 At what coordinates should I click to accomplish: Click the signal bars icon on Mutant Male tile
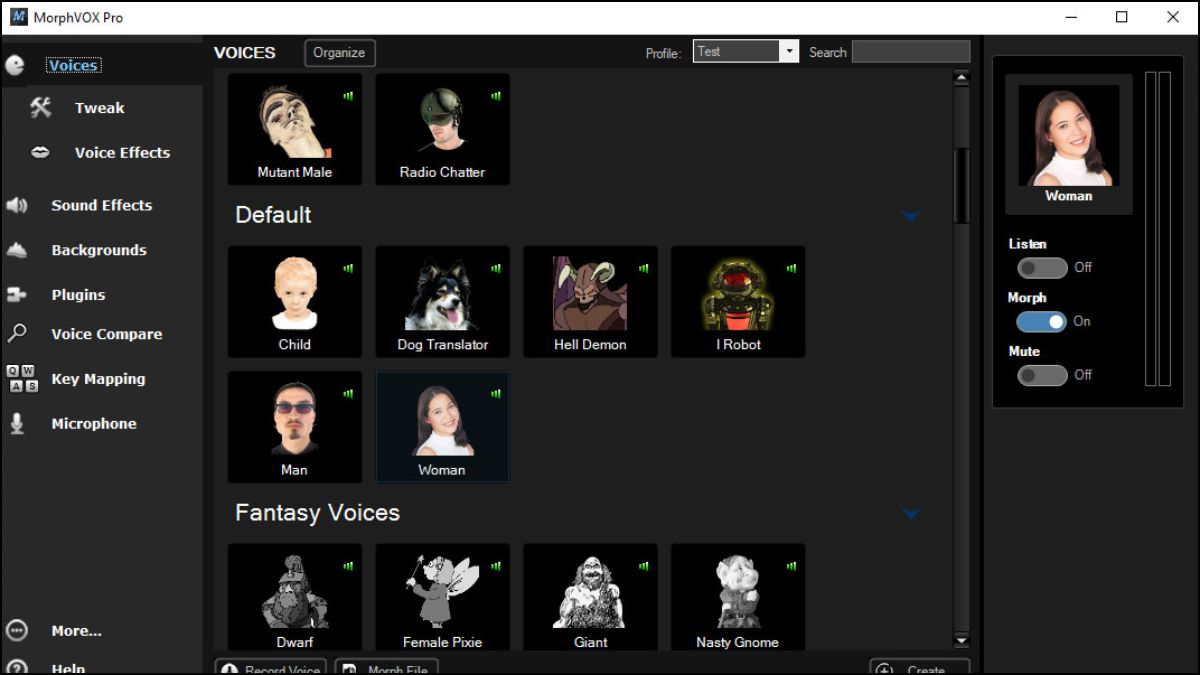tap(349, 96)
